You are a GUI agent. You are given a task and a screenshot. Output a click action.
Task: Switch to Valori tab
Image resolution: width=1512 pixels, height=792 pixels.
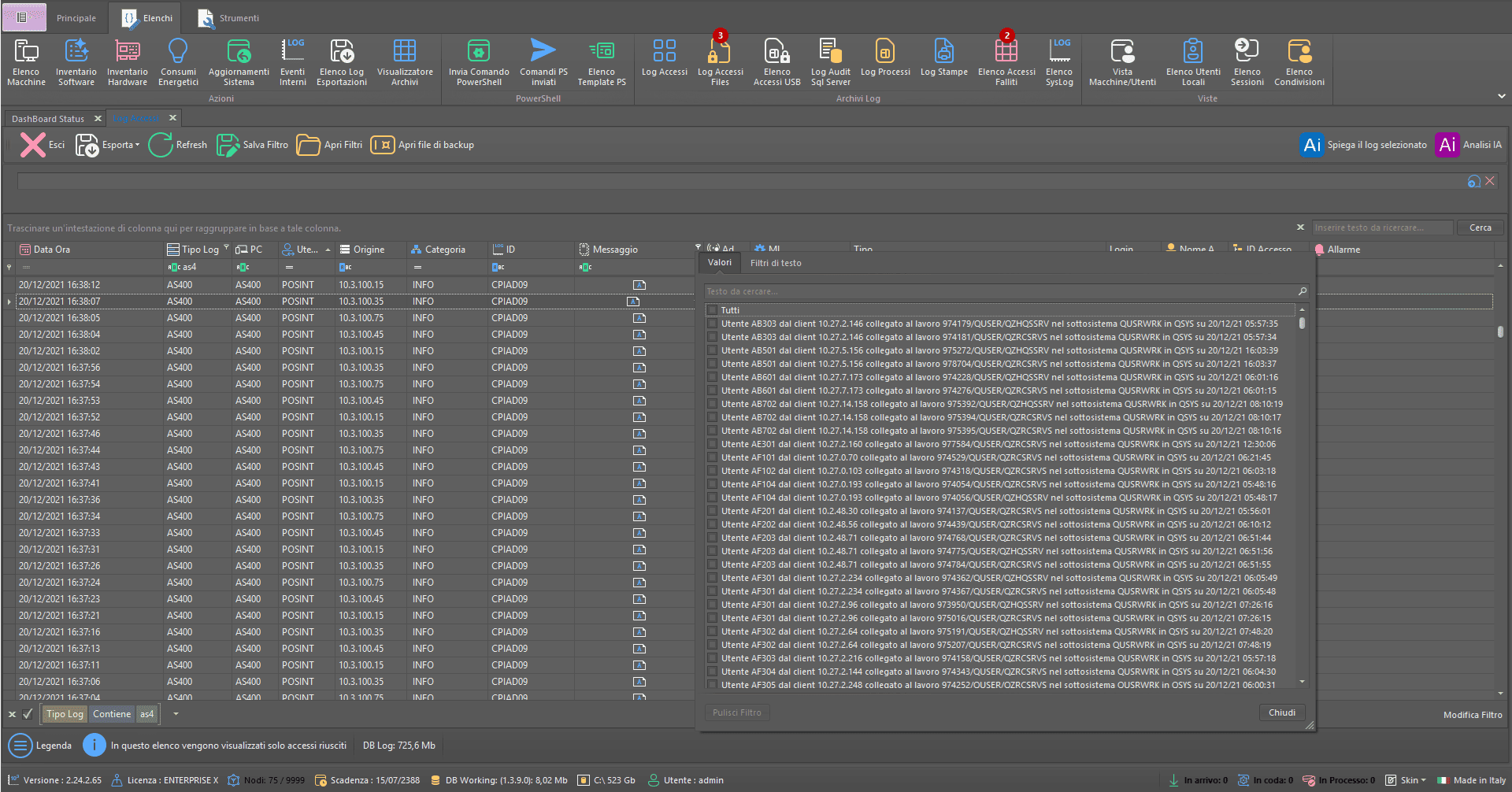pos(720,263)
